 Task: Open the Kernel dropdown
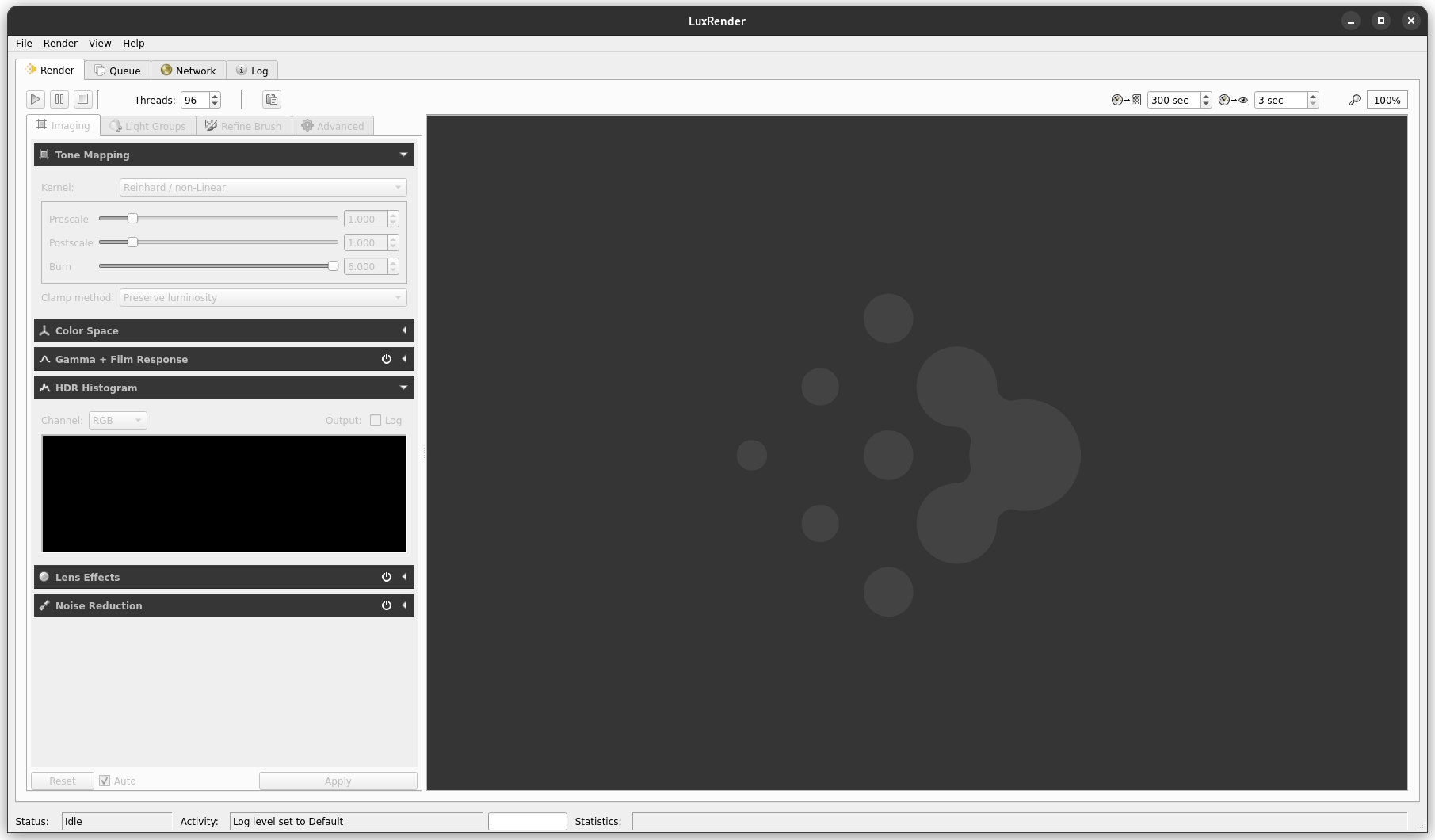pyautogui.click(x=263, y=187)
